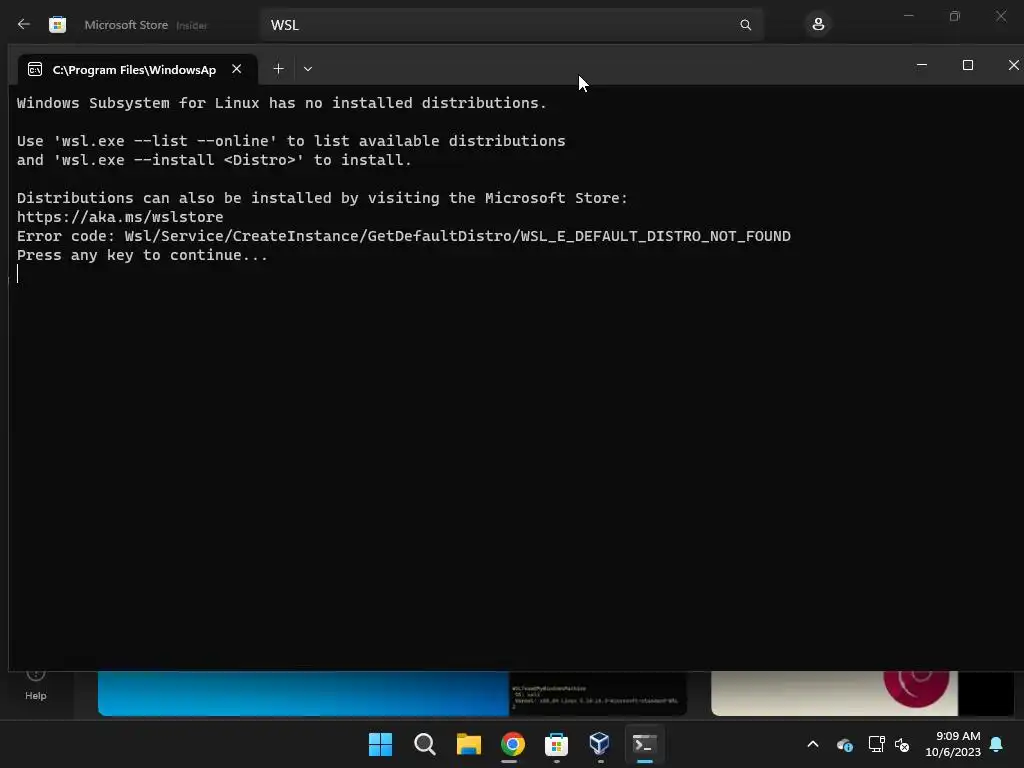The height and width of the screenshot is (768, 1024).
Task: Open VirtualBox from the taskbar
Action: point(600,744)
